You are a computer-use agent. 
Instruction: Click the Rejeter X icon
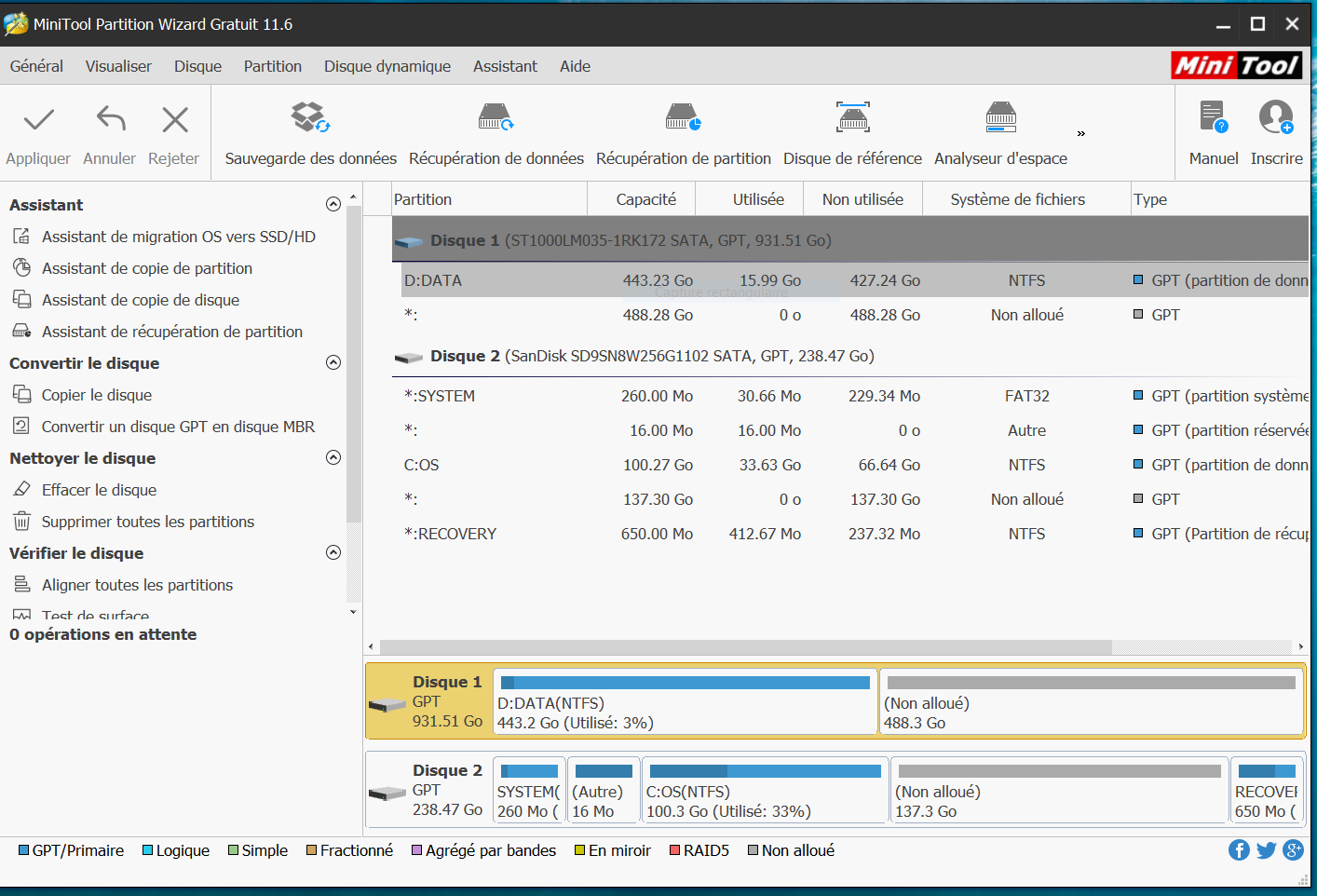(174, 119)
